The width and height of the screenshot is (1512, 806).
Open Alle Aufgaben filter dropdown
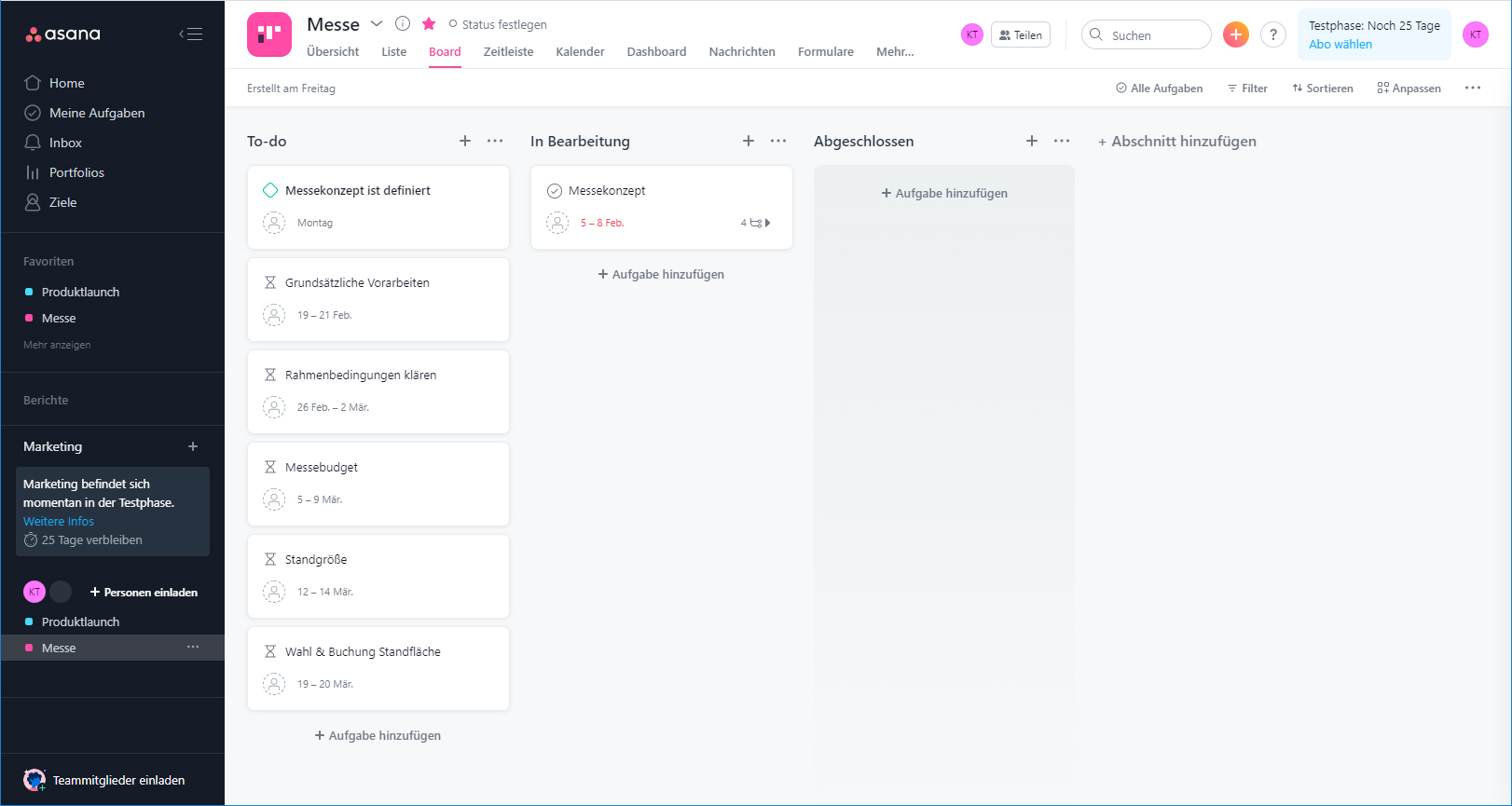coord(1159,89)
